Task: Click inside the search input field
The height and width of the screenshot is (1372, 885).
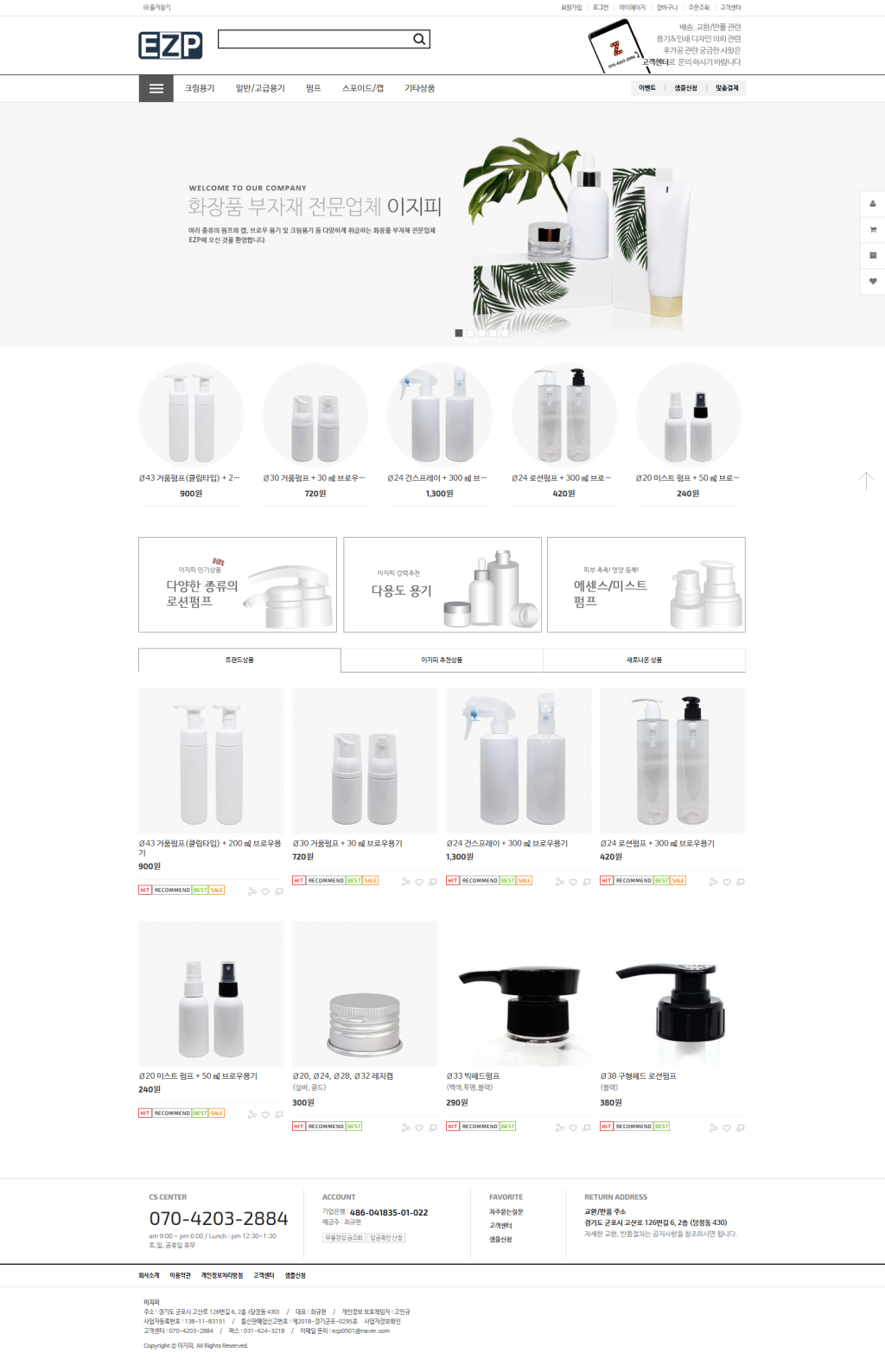Action: (315, 39)
